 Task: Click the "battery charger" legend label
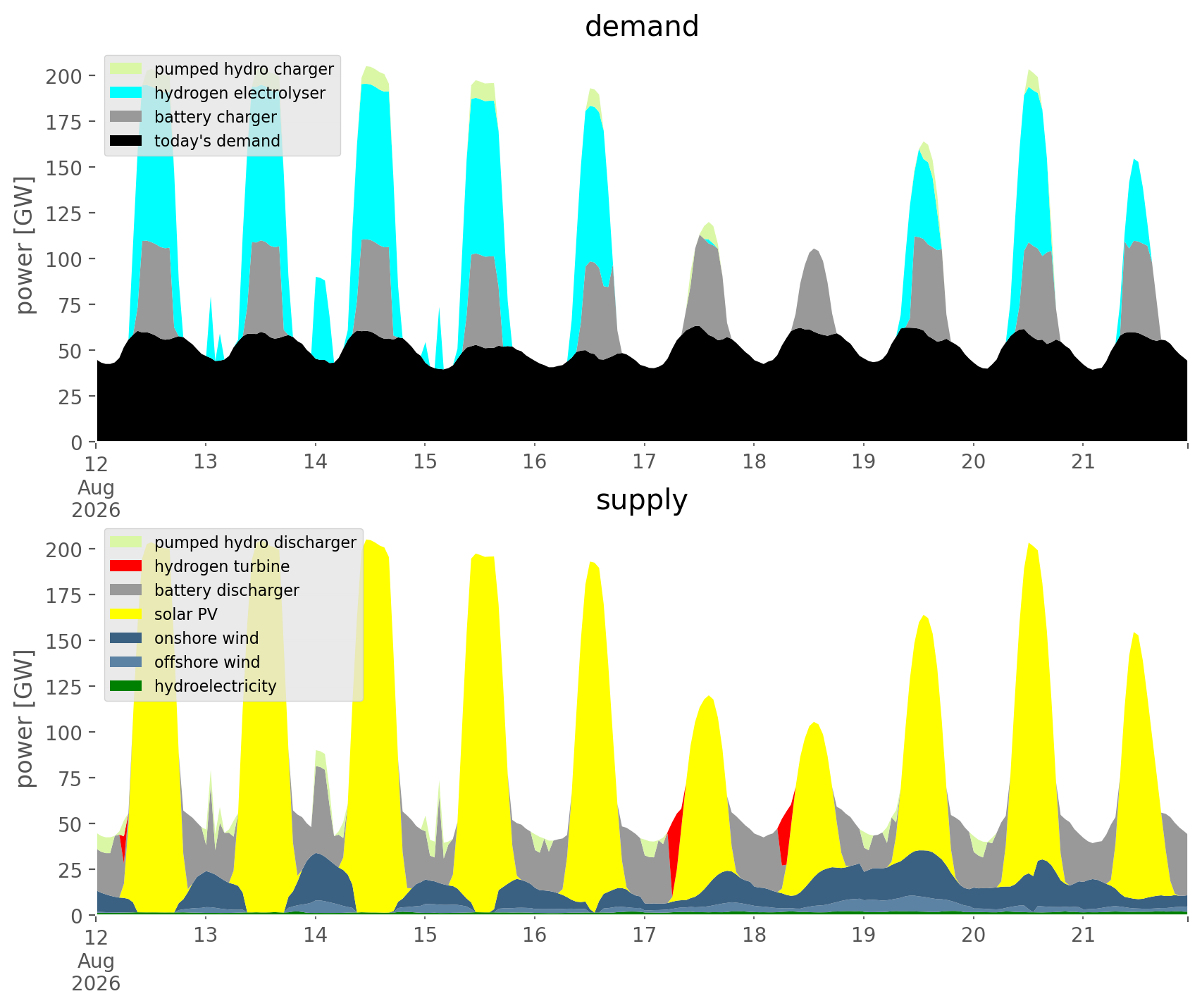click(x=216, y=118)
